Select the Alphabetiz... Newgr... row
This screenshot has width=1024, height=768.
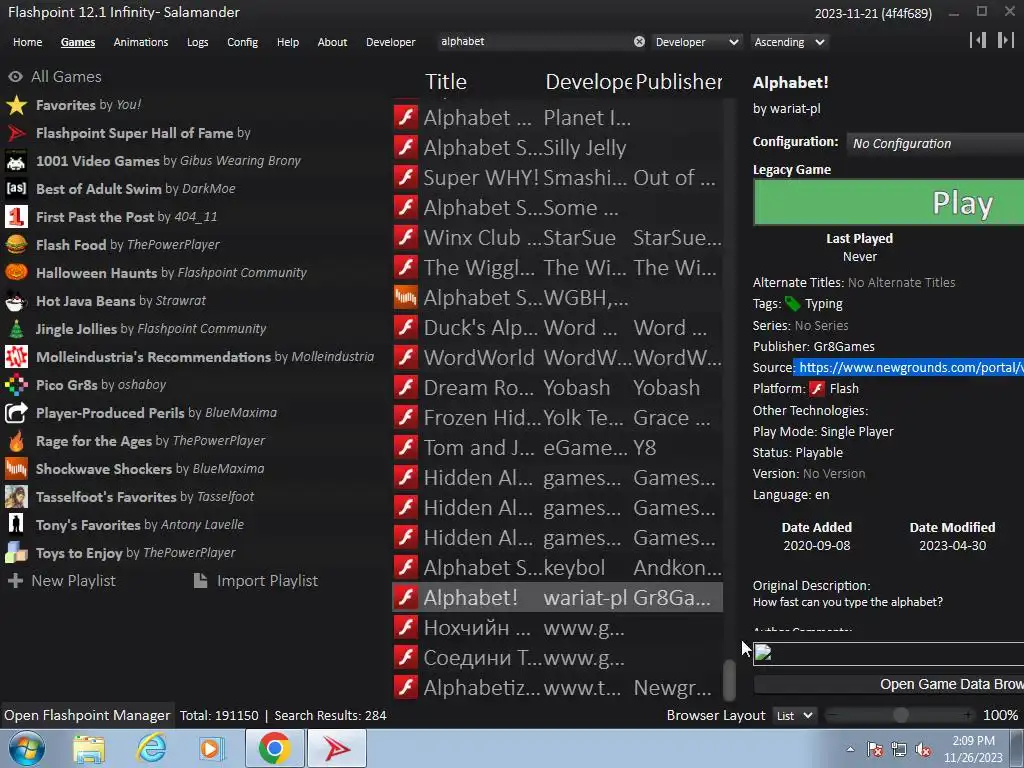click(x=557, y=688)
